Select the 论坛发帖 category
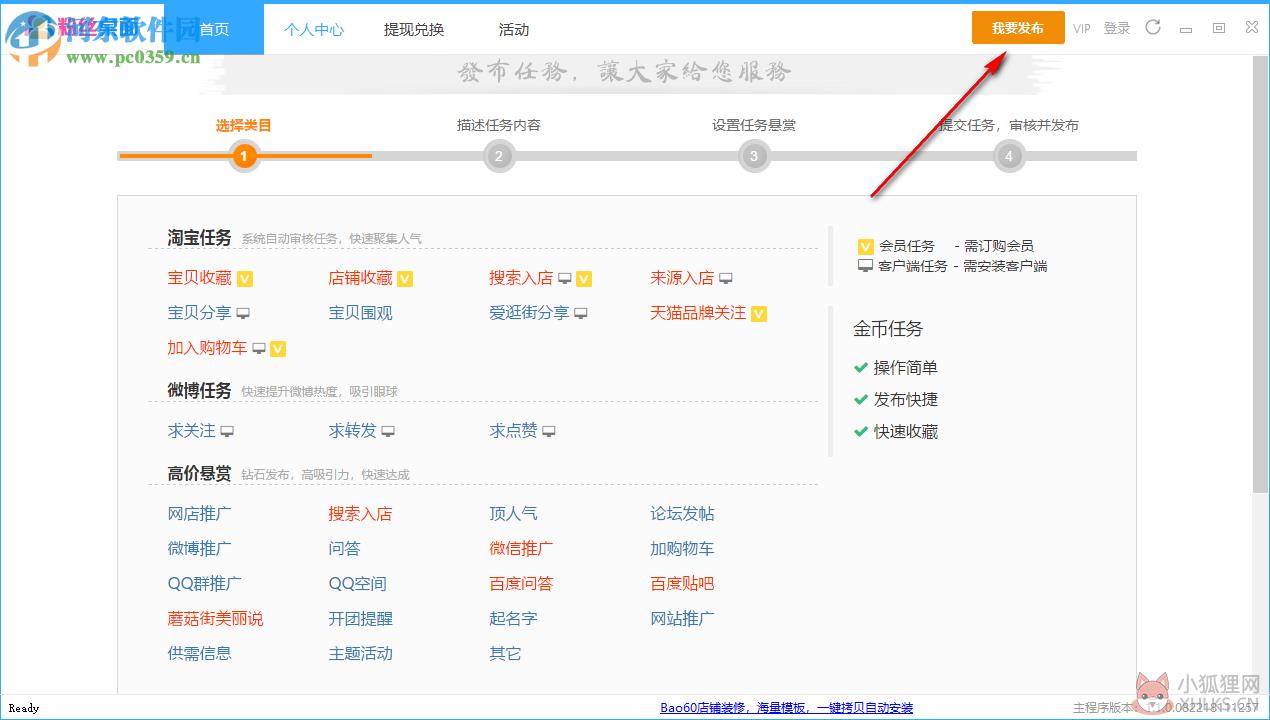The width and height of the screenshot is (1270, 720). click(x=682, y=514)
